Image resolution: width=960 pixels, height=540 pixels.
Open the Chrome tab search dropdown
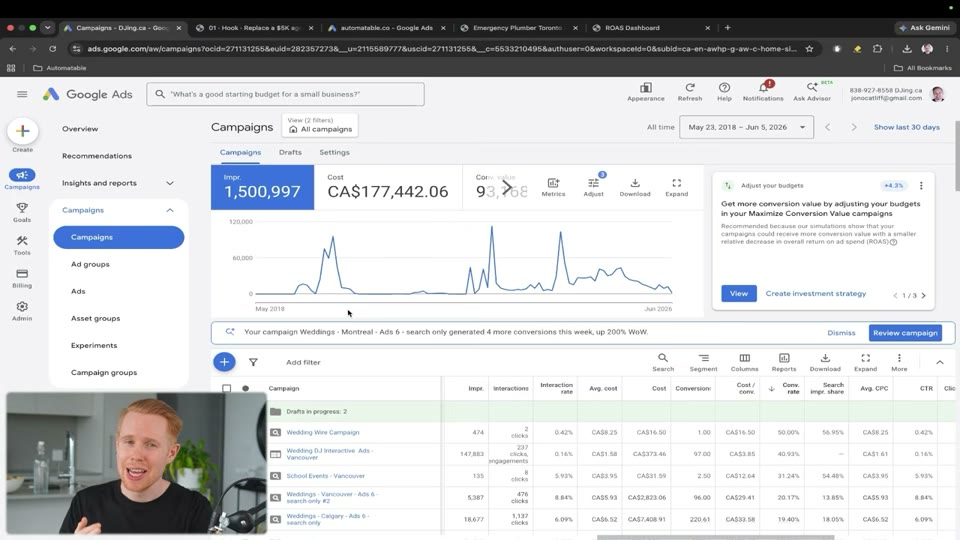tap(48, 28)
